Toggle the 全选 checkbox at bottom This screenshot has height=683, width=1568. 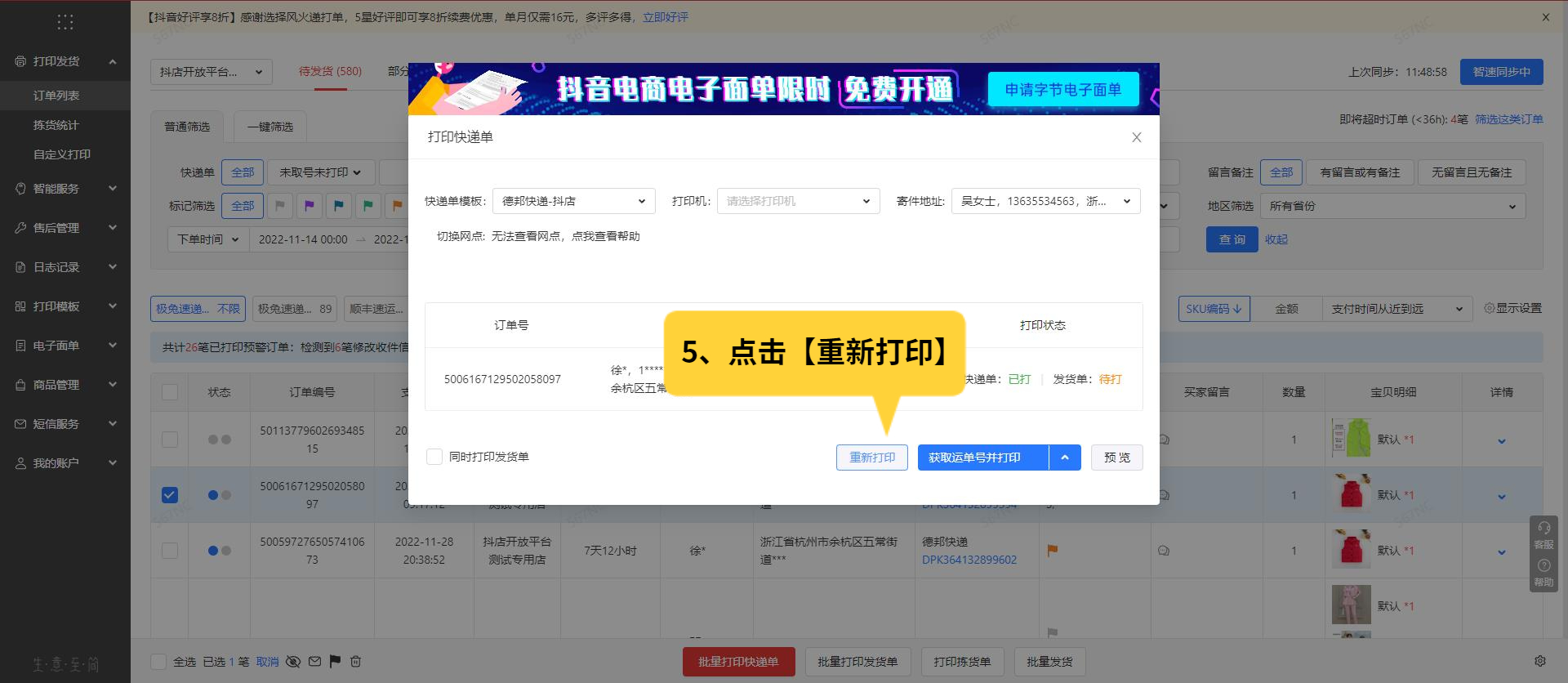tap(159, 662)
